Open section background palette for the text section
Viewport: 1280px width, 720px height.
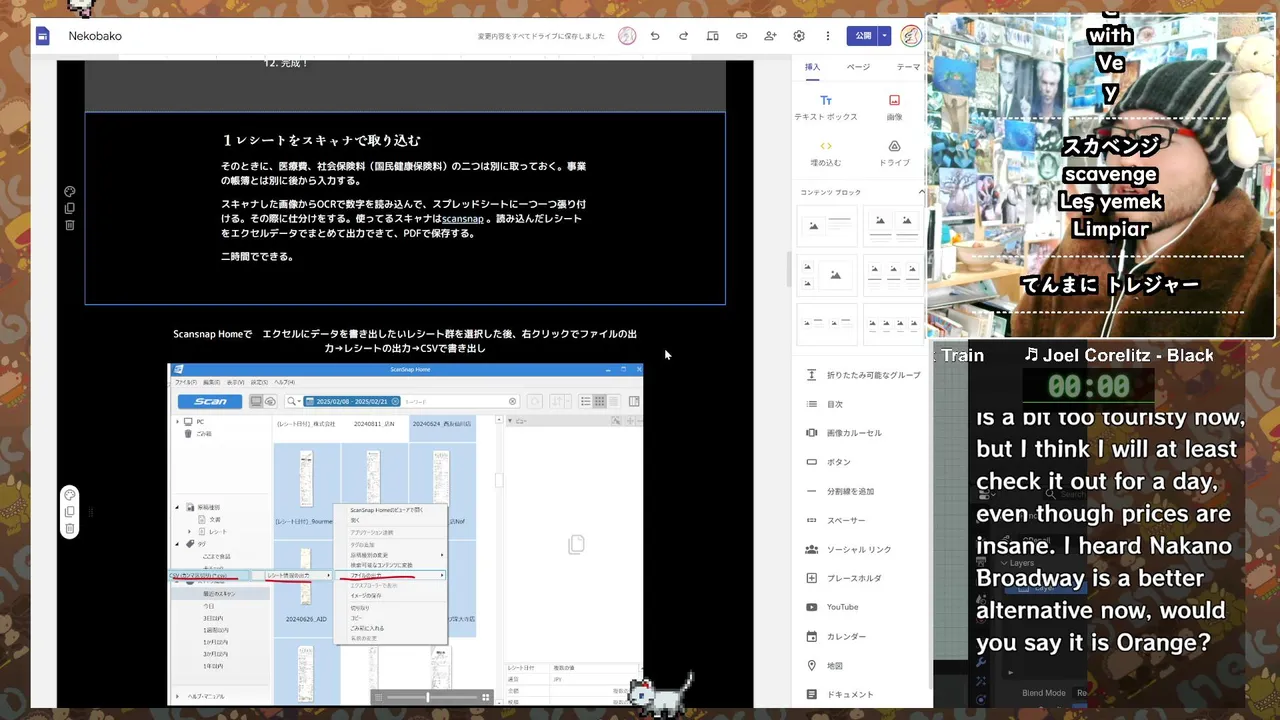(x=70, y=192)
